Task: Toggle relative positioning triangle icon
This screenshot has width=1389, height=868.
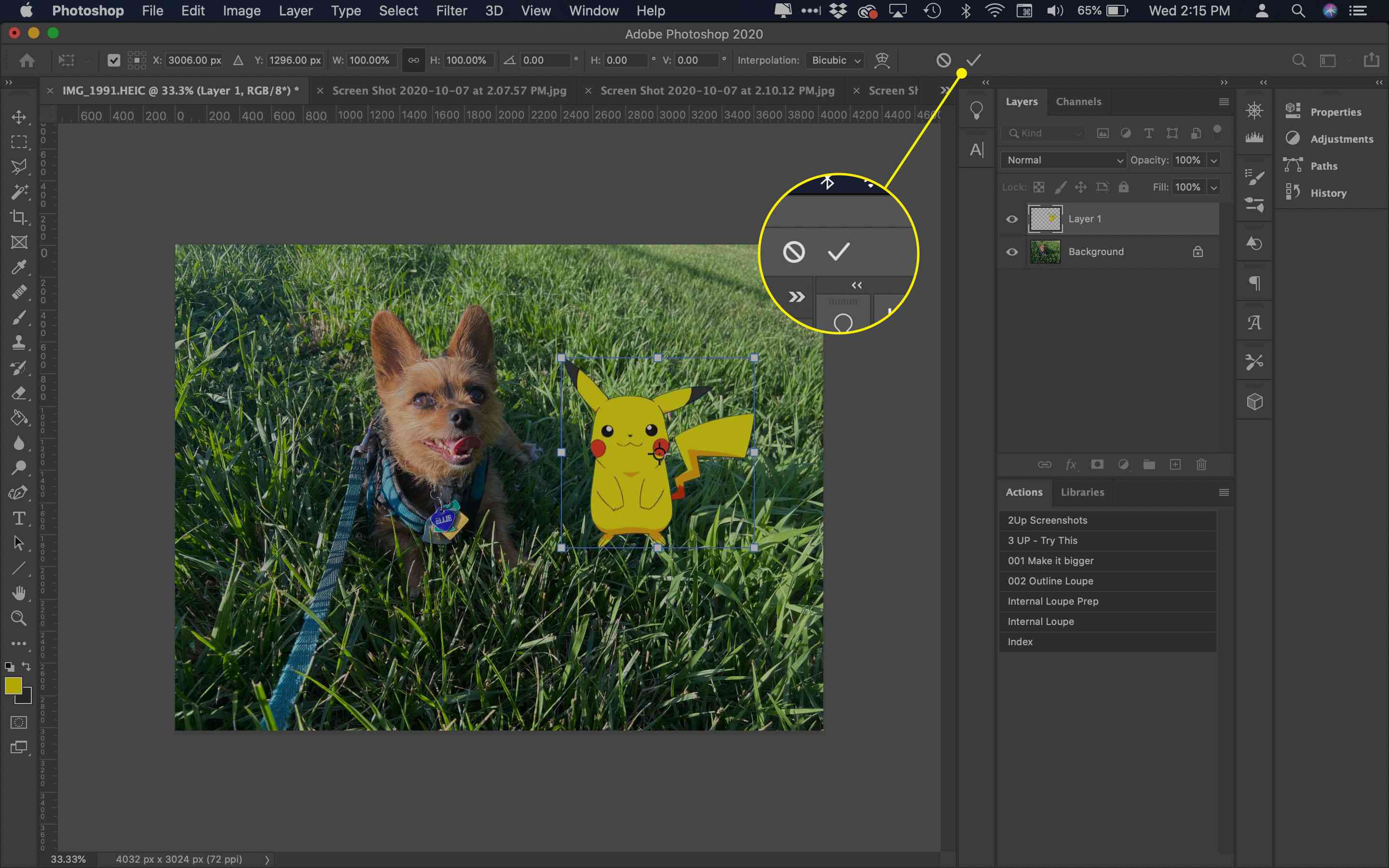Action: [x=238, y=60]
